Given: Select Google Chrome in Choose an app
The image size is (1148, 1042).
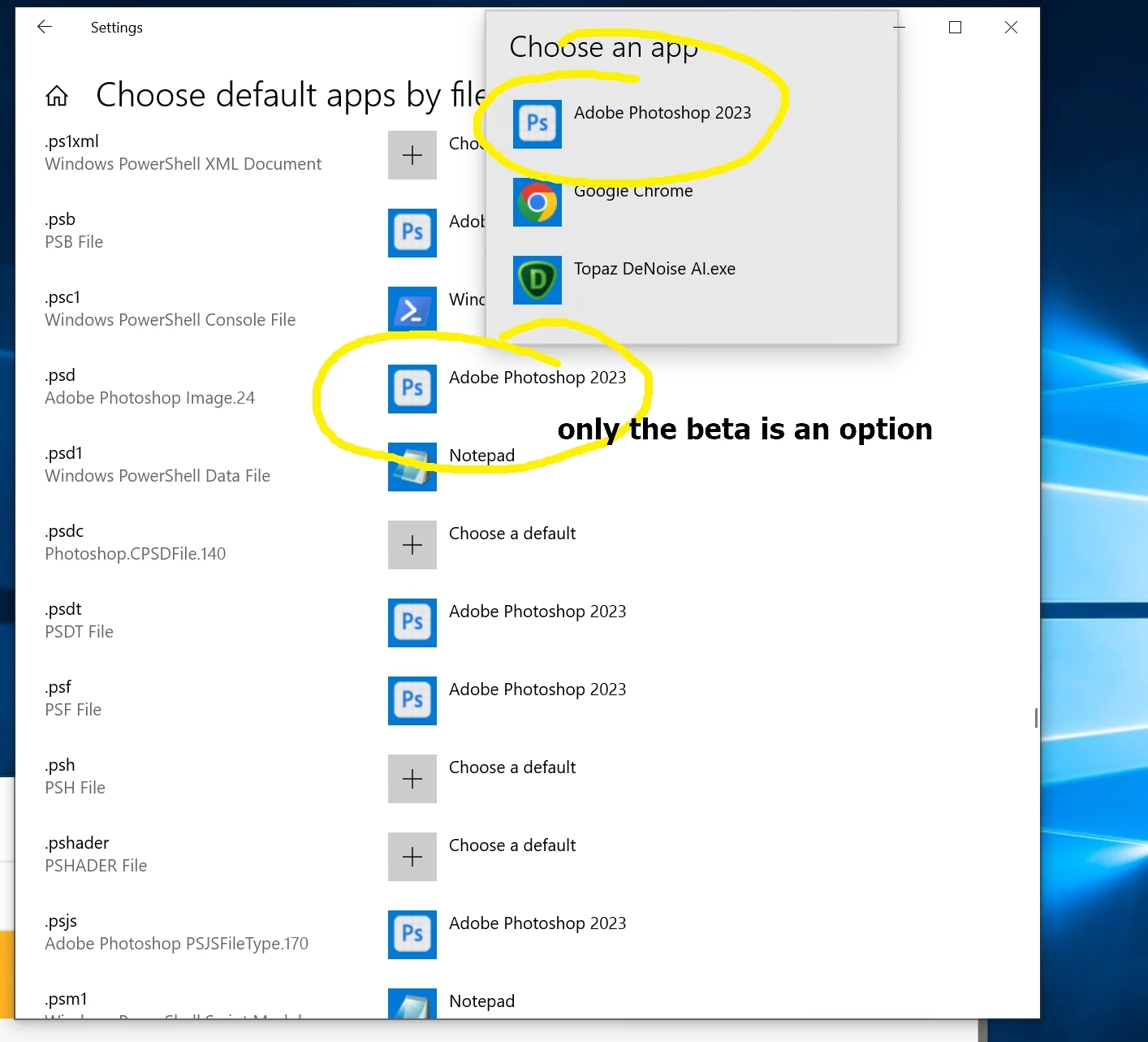Looking at the screenshot, I should [633, 191].
